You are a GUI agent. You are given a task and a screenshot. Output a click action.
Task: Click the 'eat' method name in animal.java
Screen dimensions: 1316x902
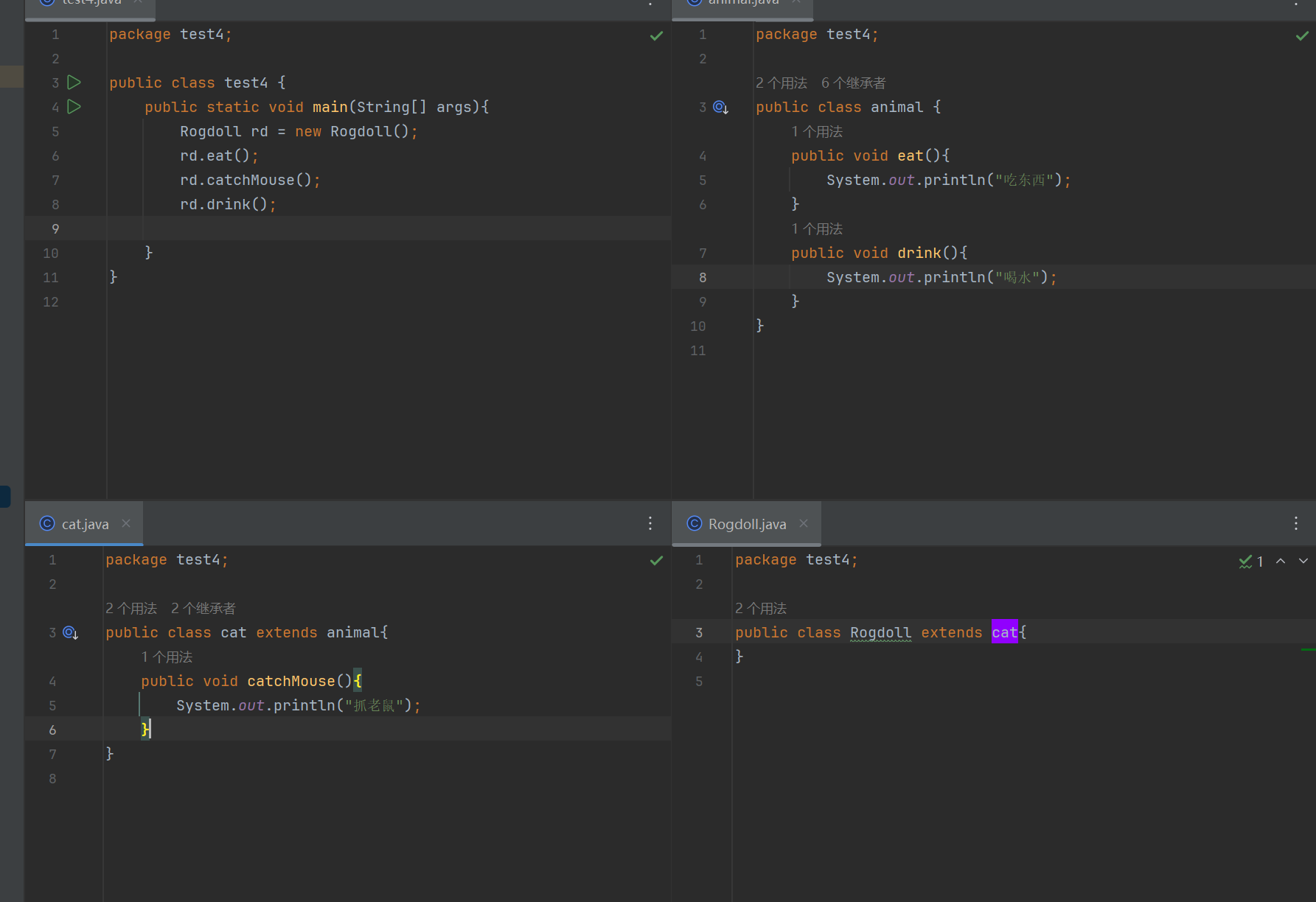coord(911,155)
